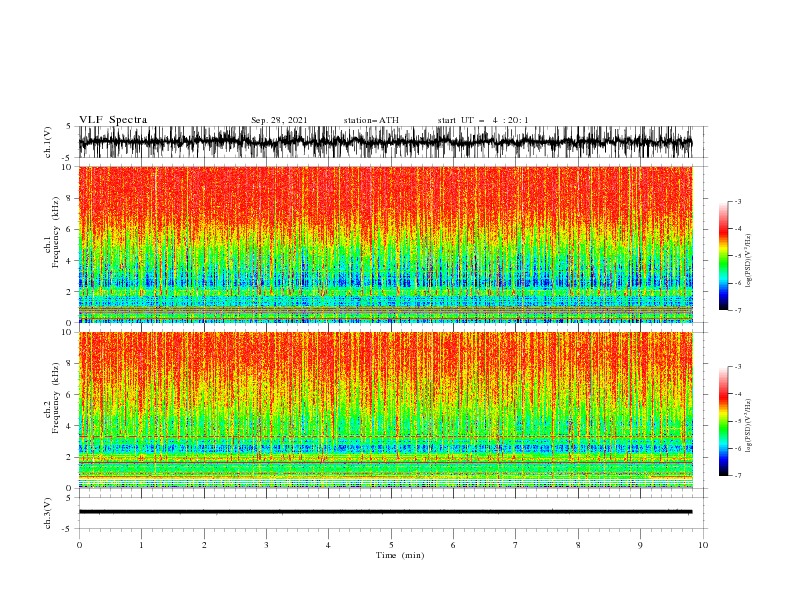The image size is (792, 612).
Task: Click time-axis tick label '3'
Action: coord(266,545)
